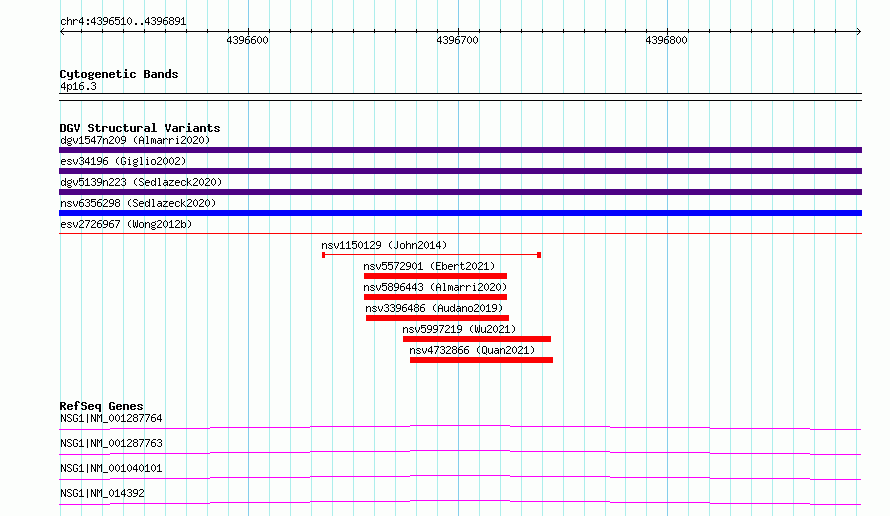The image size is (890, 516).
Task: Click the esv34196 (Giglio2002) label
Action: [123, 161]
